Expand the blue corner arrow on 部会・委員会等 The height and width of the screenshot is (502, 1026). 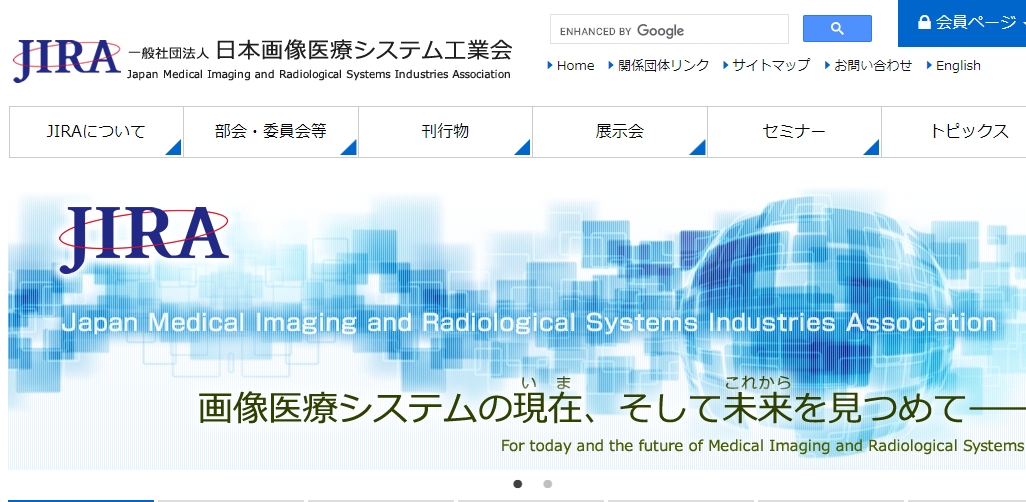tap(349, 149)
